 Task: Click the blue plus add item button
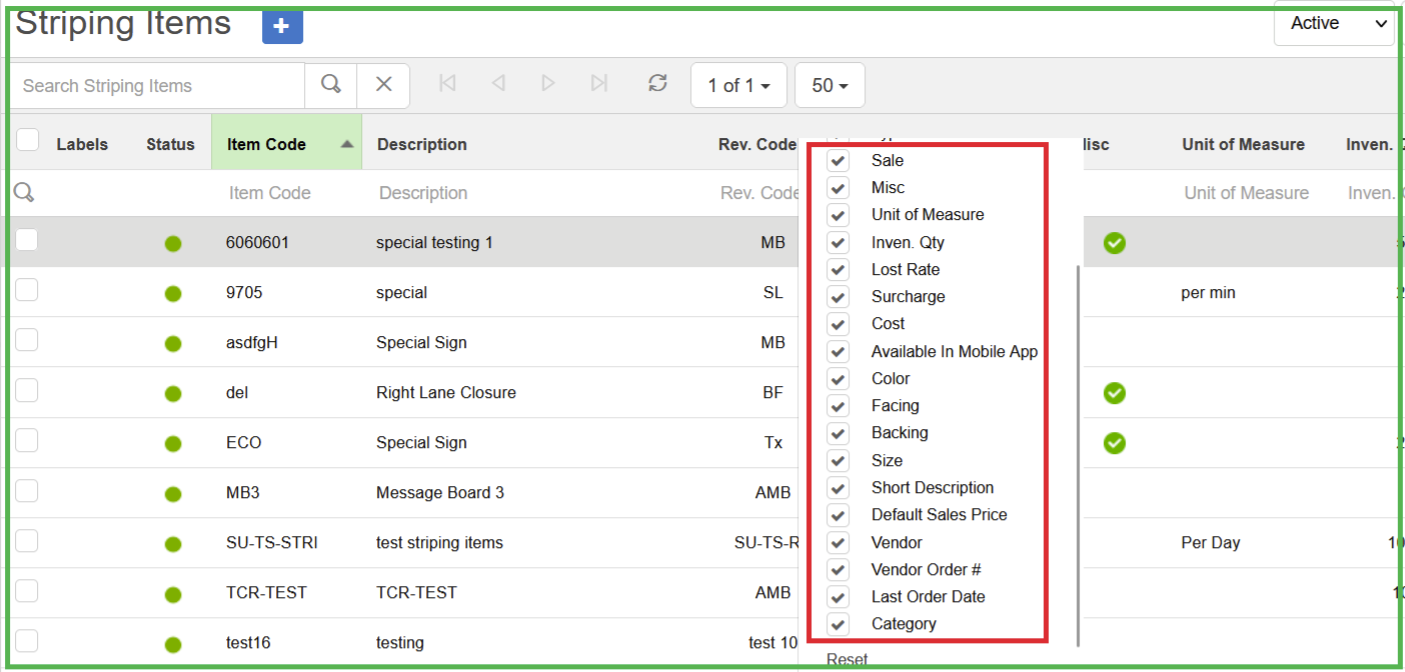(x=282, y=27)
